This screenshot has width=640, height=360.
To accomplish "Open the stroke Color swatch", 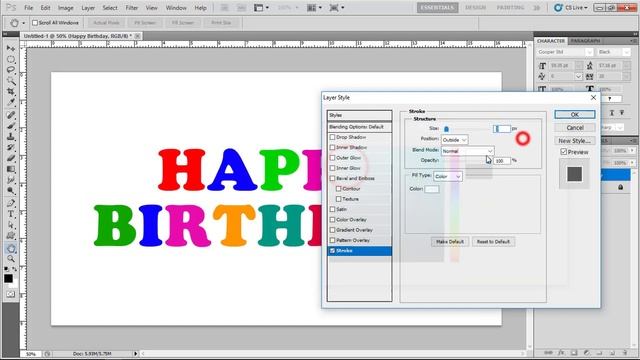I will [x=432, y=189].
